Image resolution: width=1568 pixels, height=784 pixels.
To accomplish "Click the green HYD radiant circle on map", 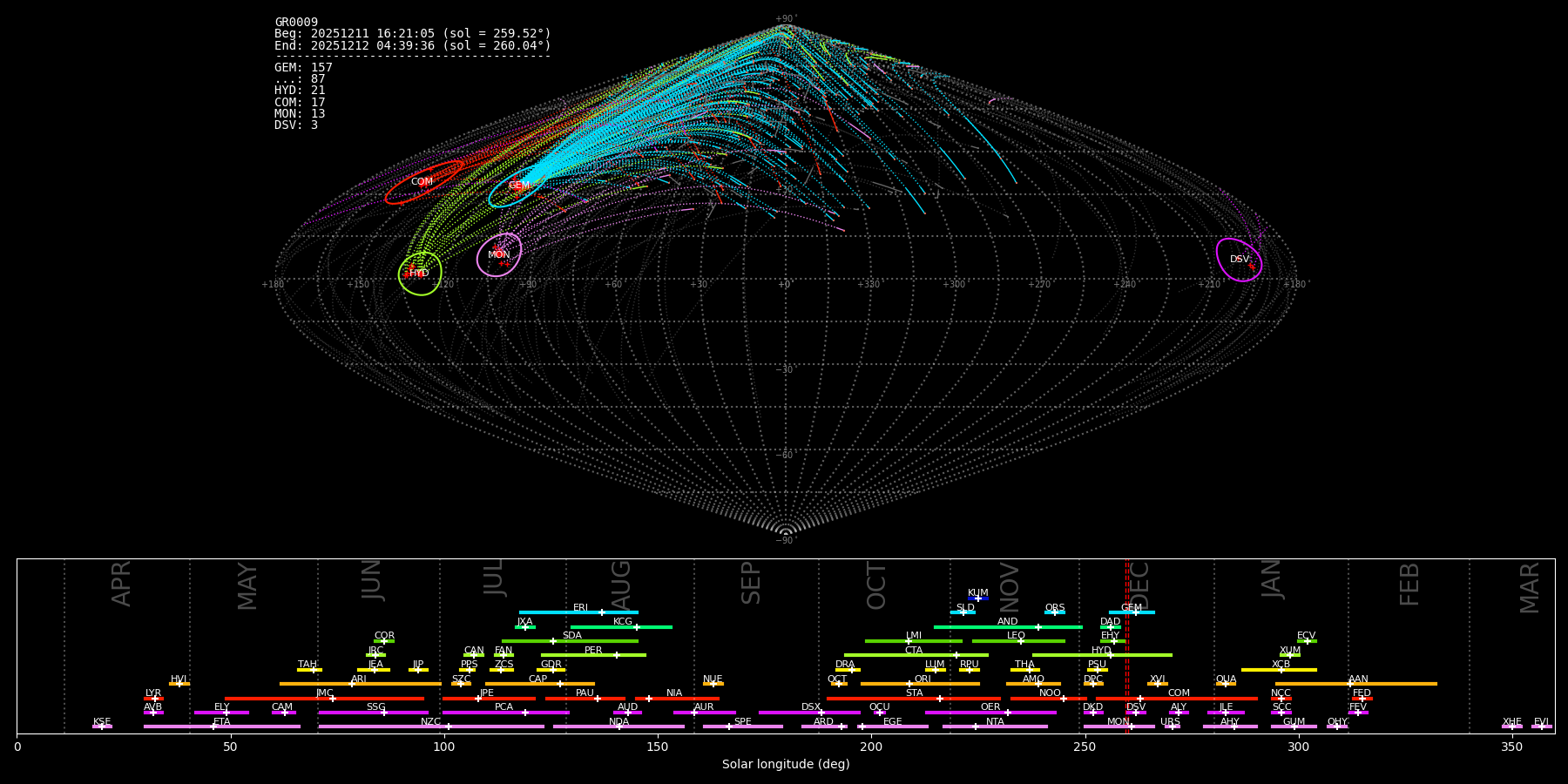I will tap(420, 274).
